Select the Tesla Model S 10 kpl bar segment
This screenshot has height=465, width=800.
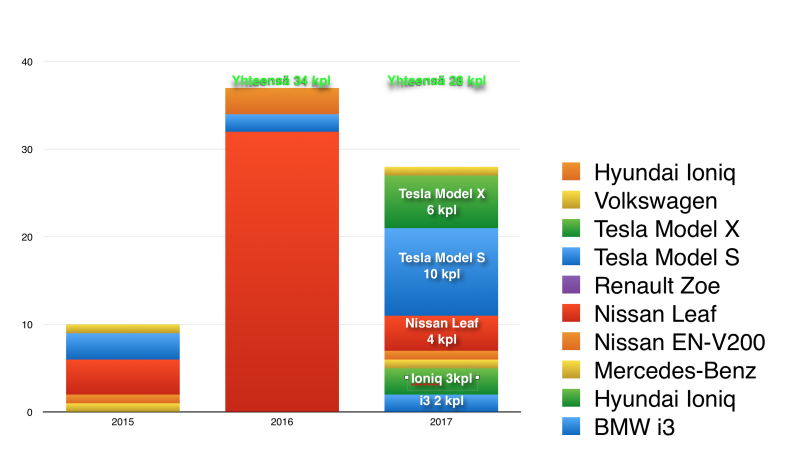pos(441,266)
